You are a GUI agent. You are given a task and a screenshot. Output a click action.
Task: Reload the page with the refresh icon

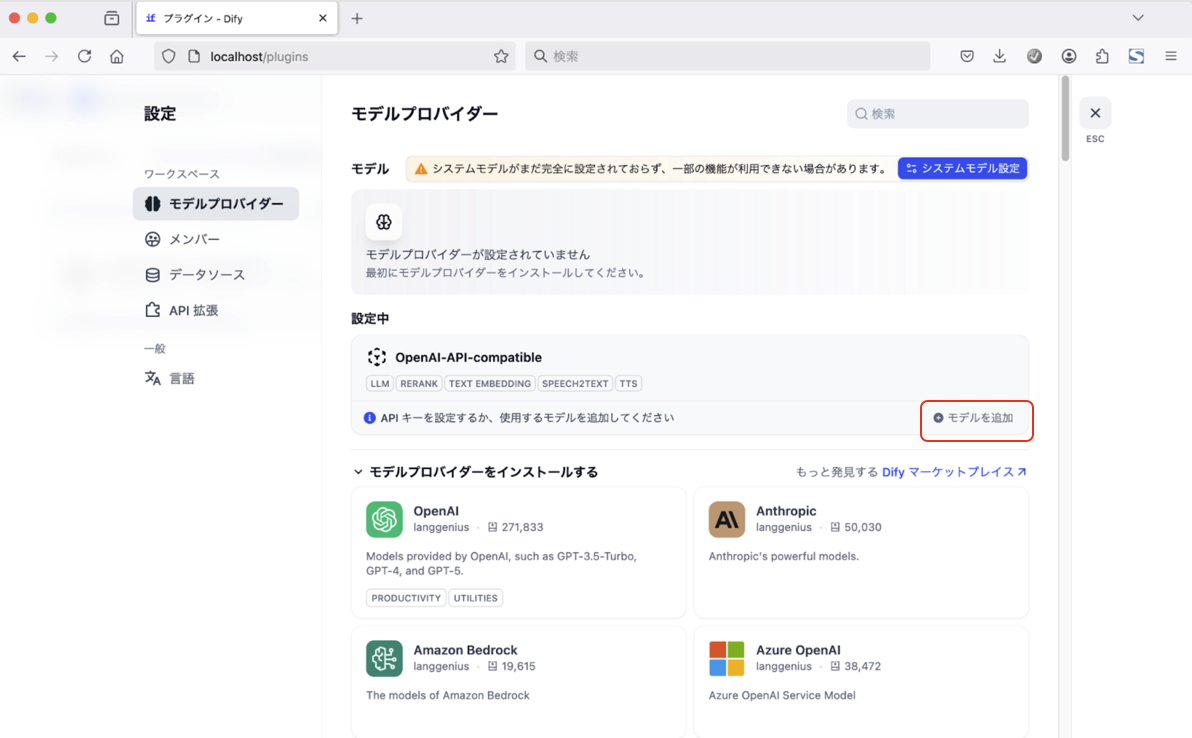pos(84,56)
